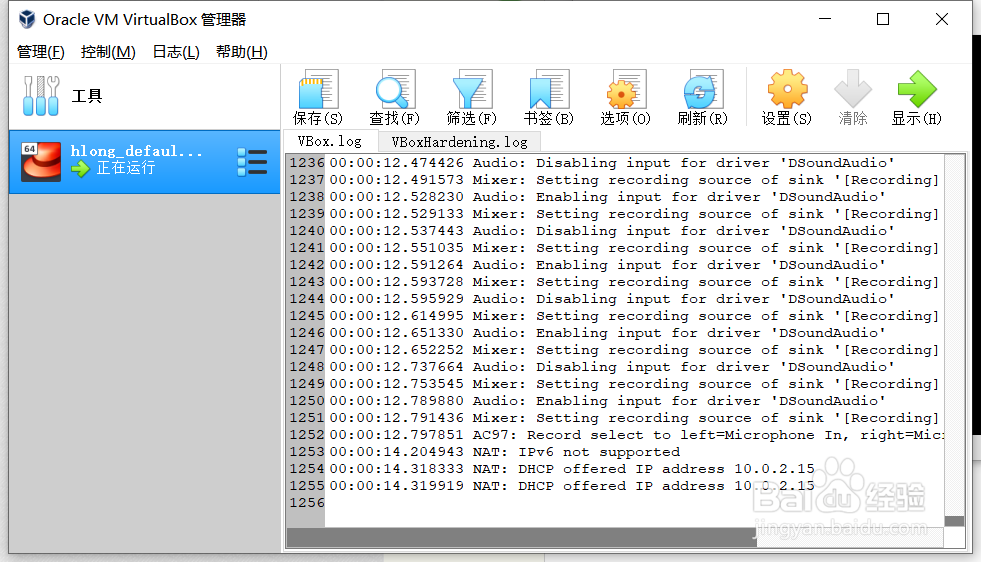Viewport: 981px width, 562px height.
Task: Select the hlong_default VM red hat icon
Action: [x=41, y=161]
